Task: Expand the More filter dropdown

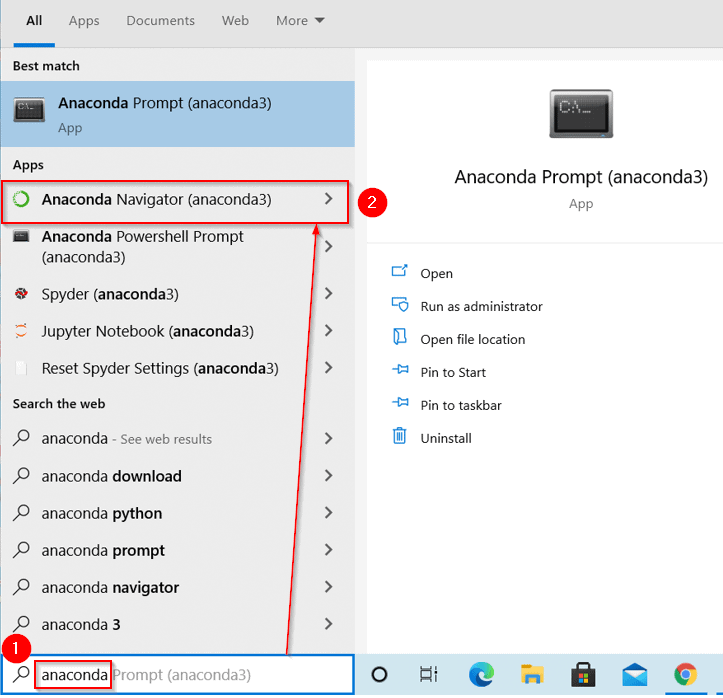Action: (300, 20)
